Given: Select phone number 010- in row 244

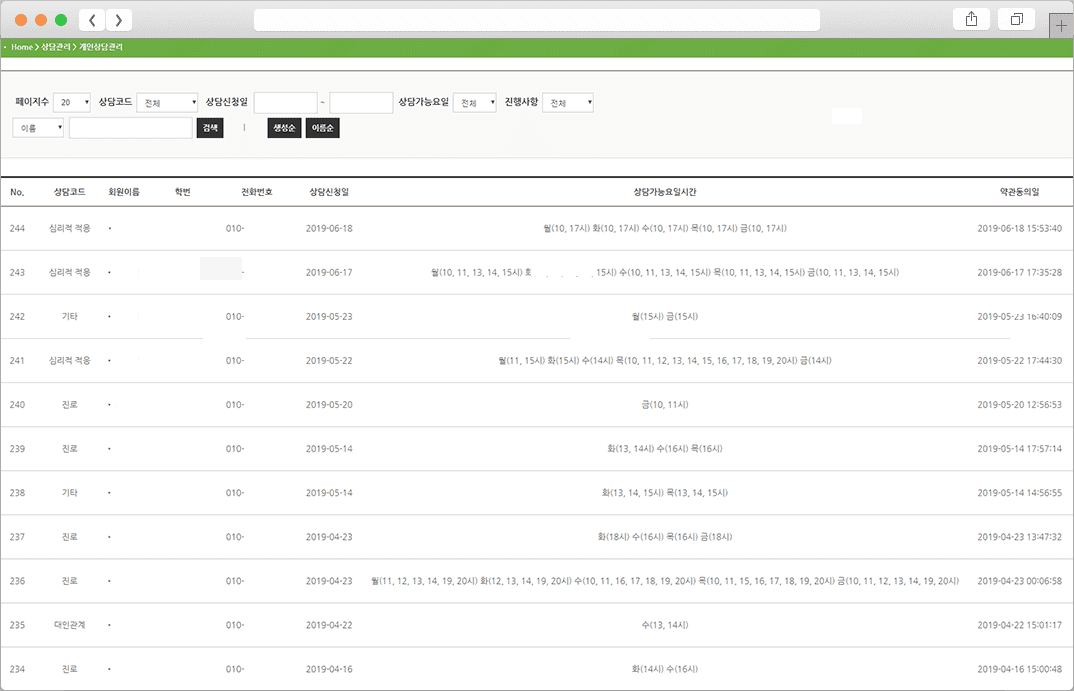Looking at the screenshot, I should point(235,229).
